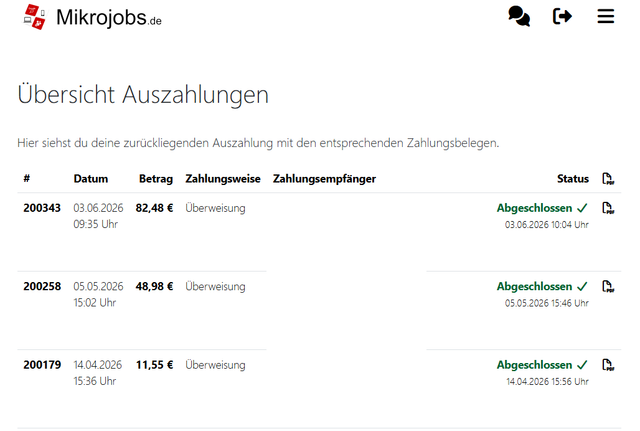Click the Status column header
This screenshot has width=640, height=431.
(573, 179)
